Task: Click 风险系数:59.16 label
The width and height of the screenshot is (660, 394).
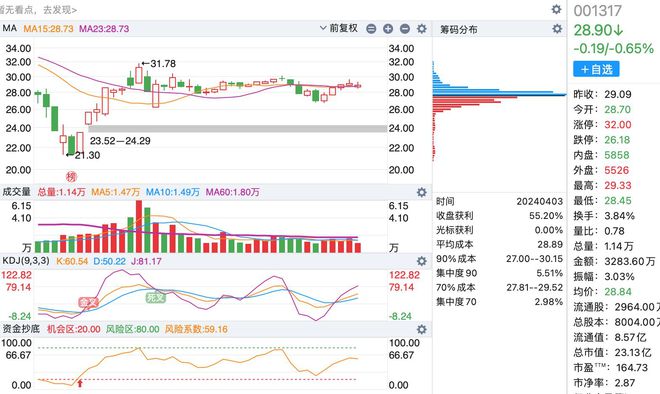Action: pyautogui.click(x=196, y=329)
